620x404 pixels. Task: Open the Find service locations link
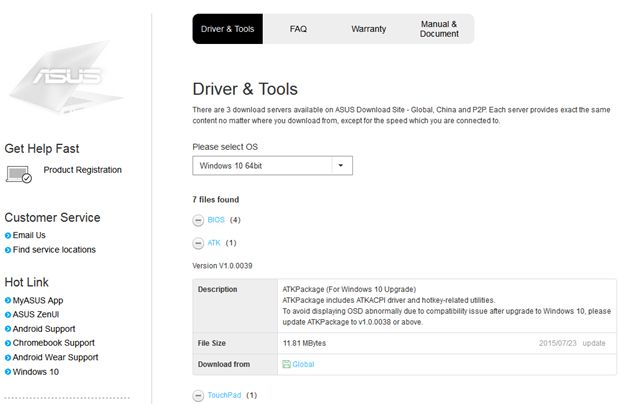55,250
